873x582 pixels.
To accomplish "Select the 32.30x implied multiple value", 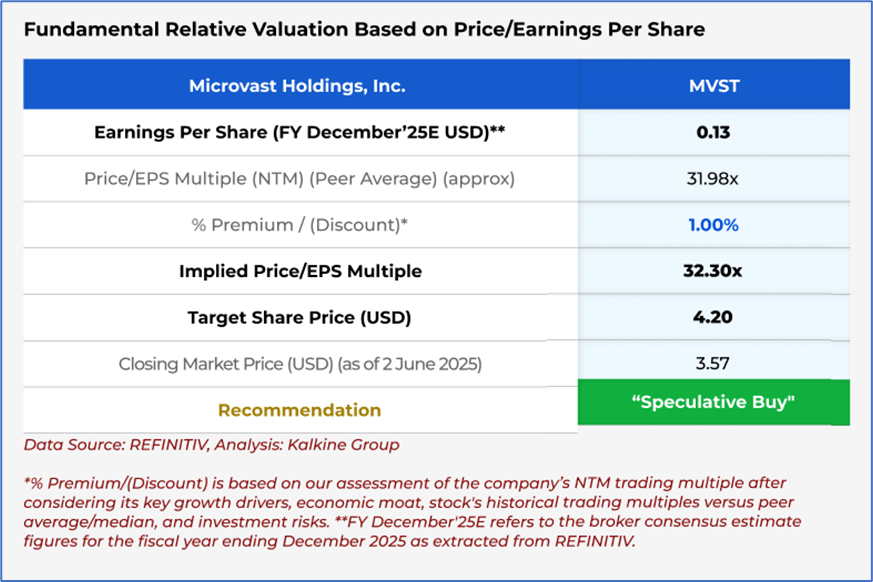I will pos(713,271).
